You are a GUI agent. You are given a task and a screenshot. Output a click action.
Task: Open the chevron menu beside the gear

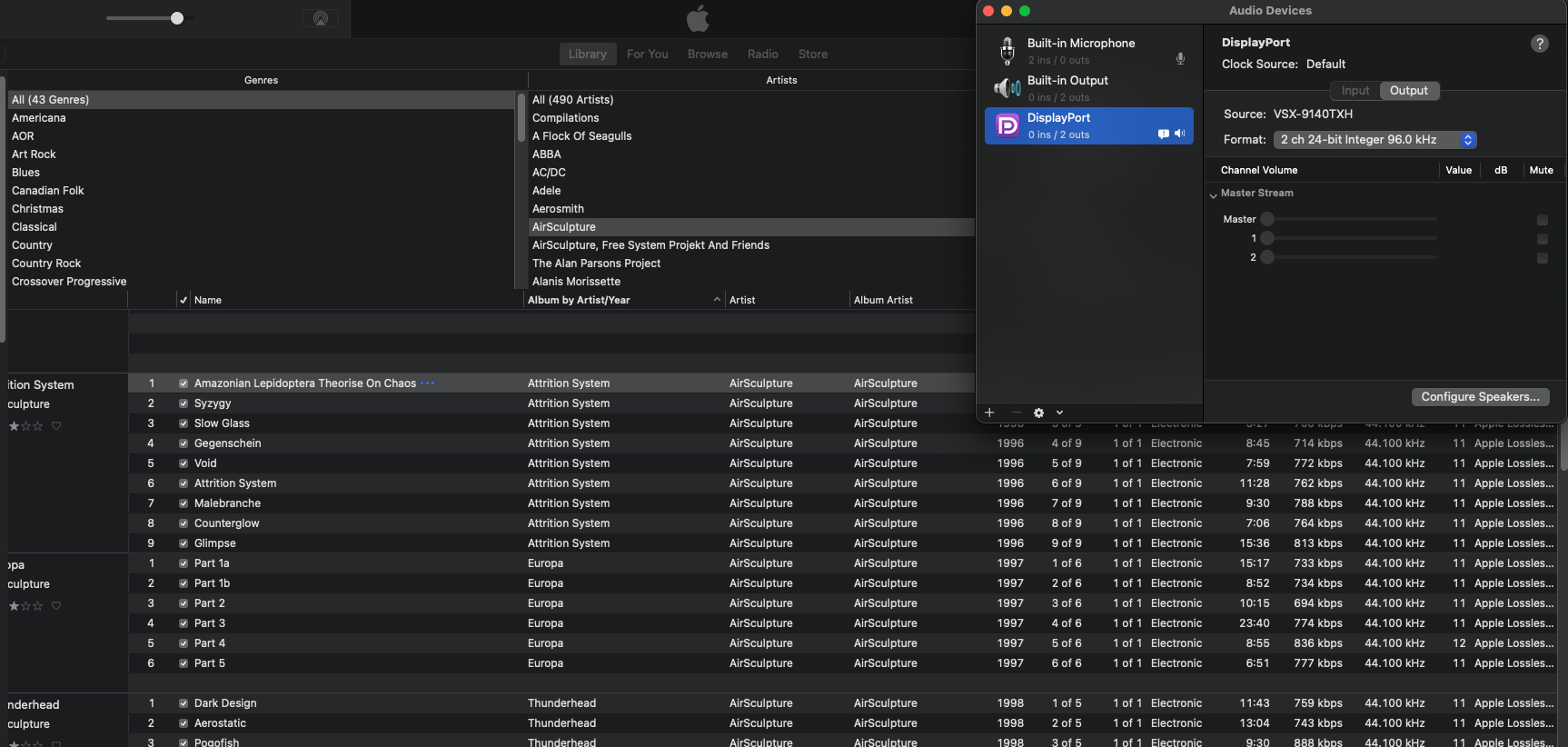coord(1059,413)
